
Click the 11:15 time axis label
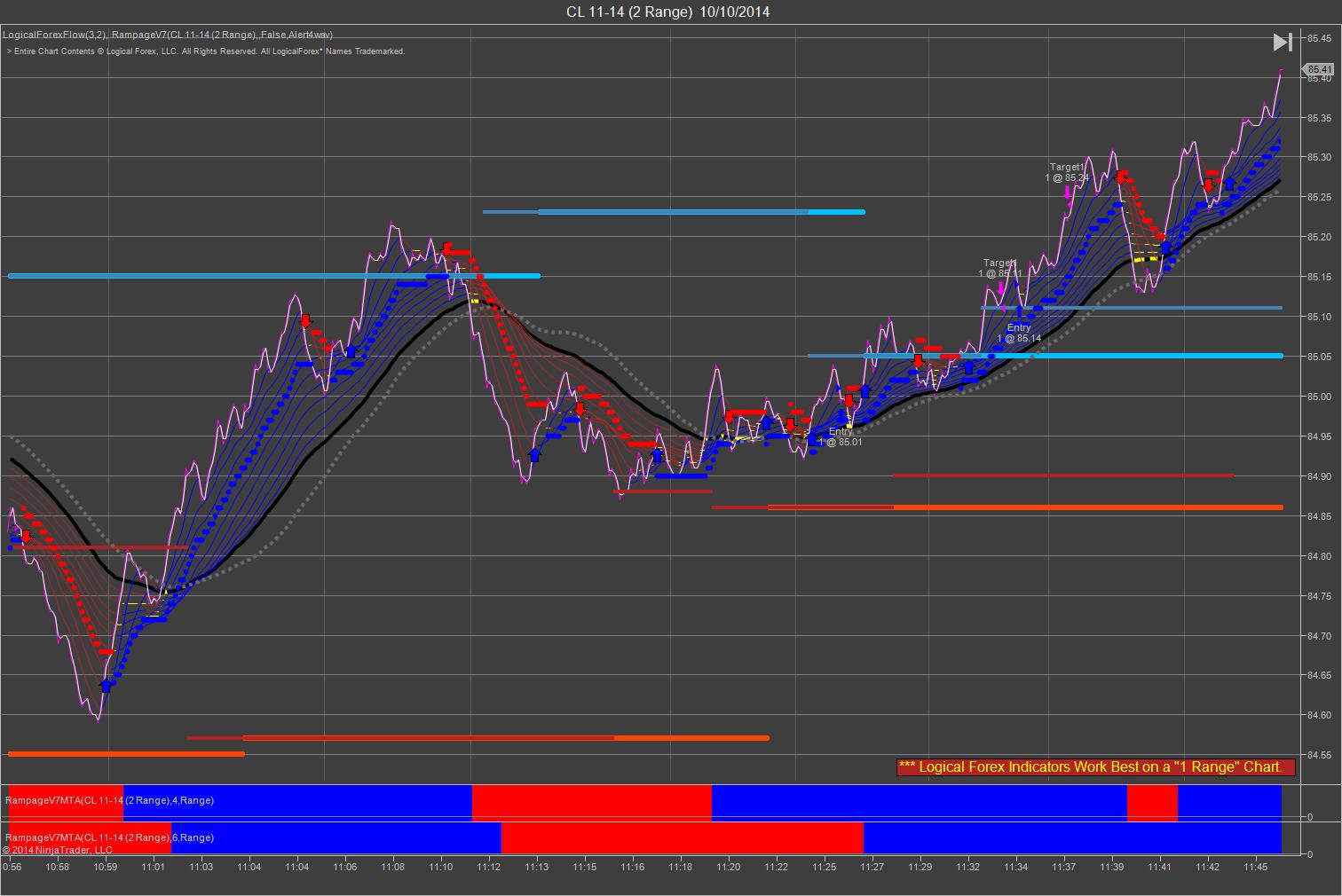pyautogui.click(x=585, y=867)
